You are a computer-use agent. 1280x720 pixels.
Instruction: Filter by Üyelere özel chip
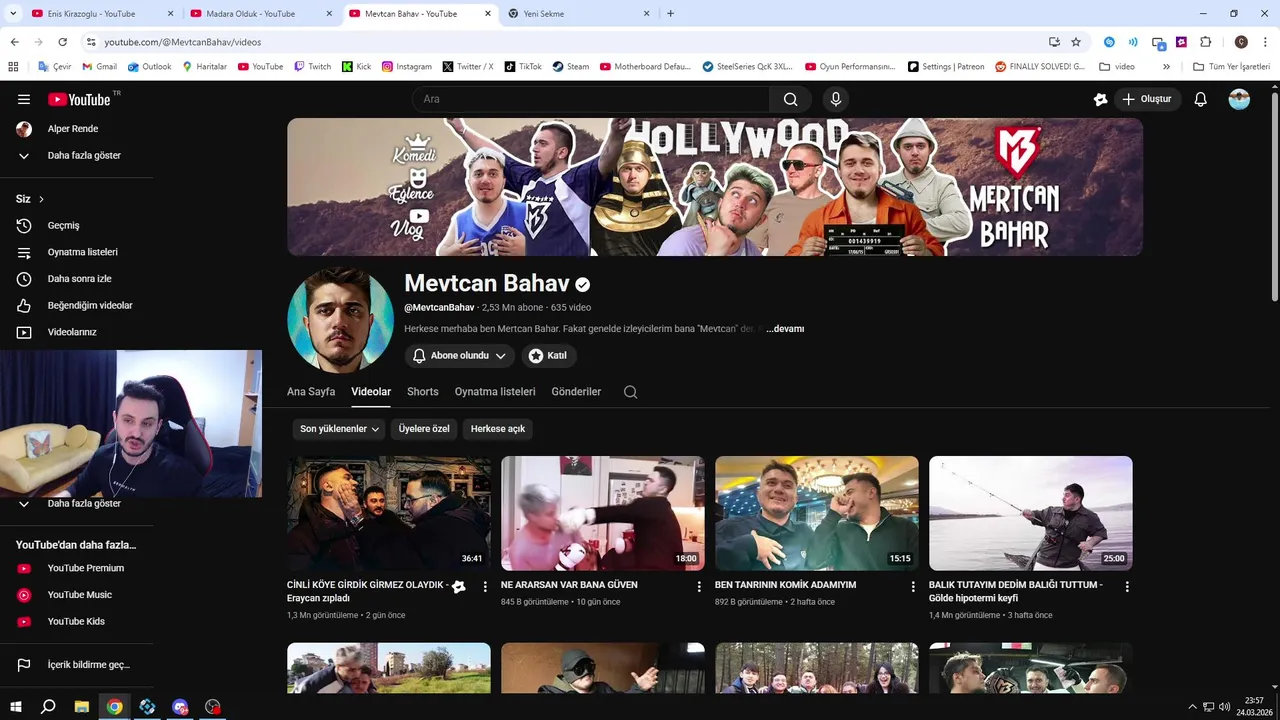pos(424,429)
